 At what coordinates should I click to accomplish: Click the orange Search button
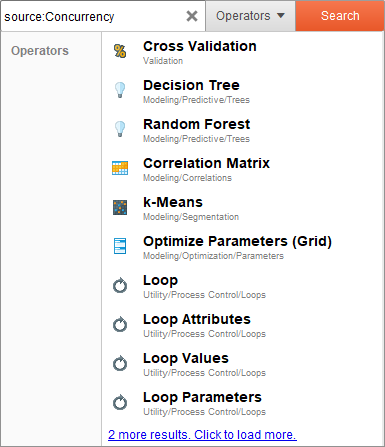tap(340, 16)
